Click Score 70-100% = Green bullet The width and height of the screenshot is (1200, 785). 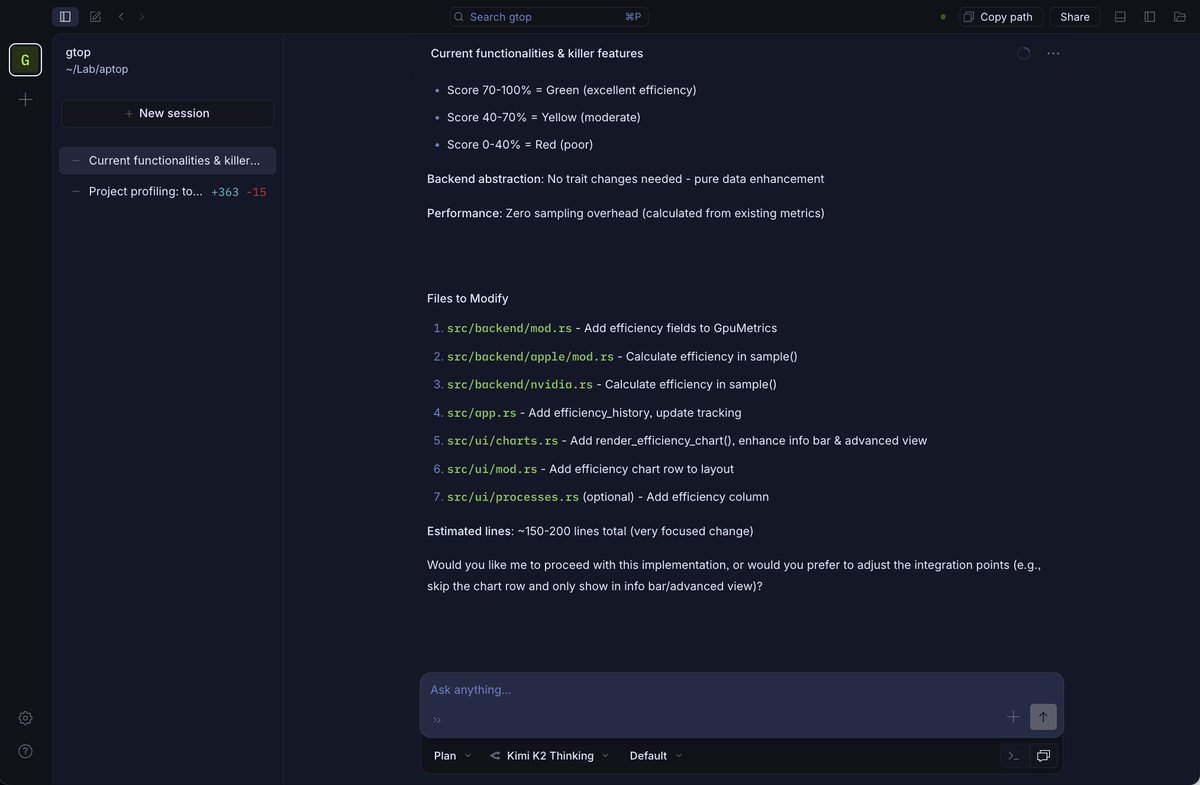point(572,90)
